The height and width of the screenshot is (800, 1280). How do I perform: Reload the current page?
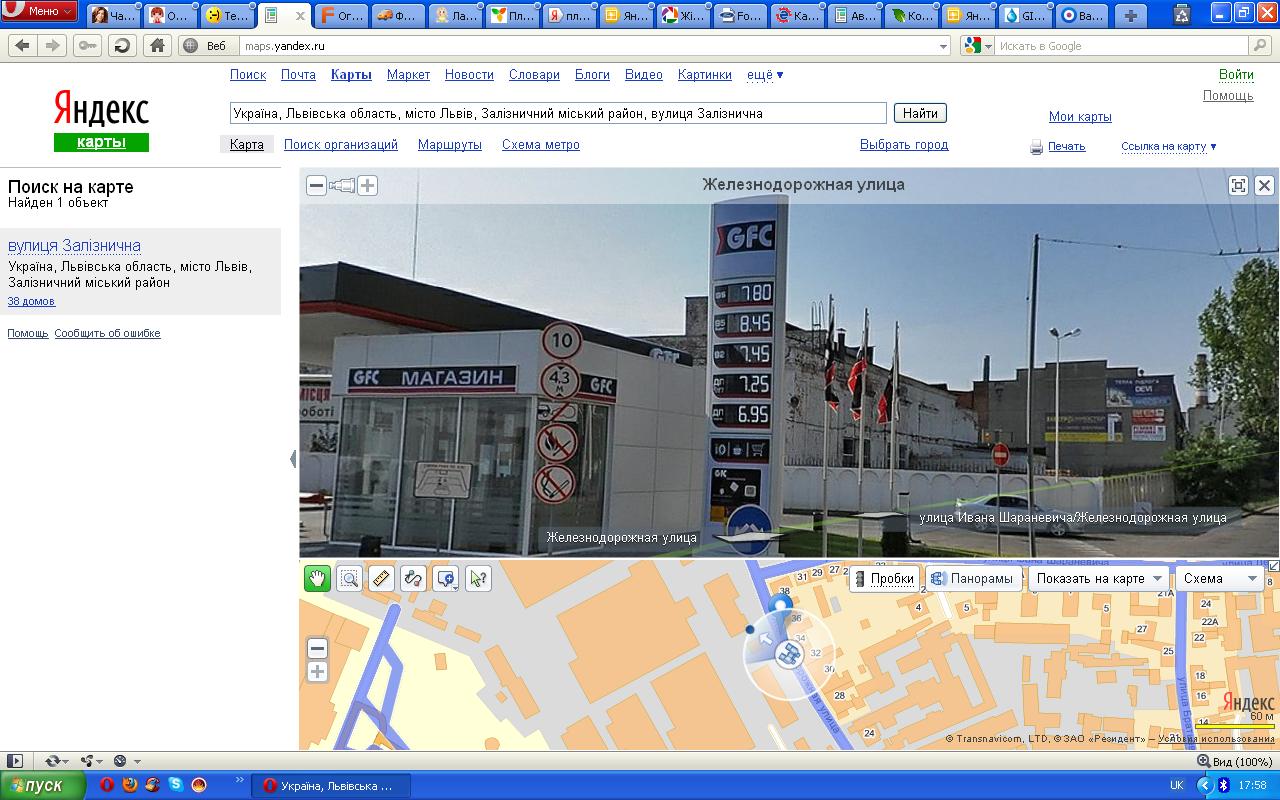(x=122, y=46)
